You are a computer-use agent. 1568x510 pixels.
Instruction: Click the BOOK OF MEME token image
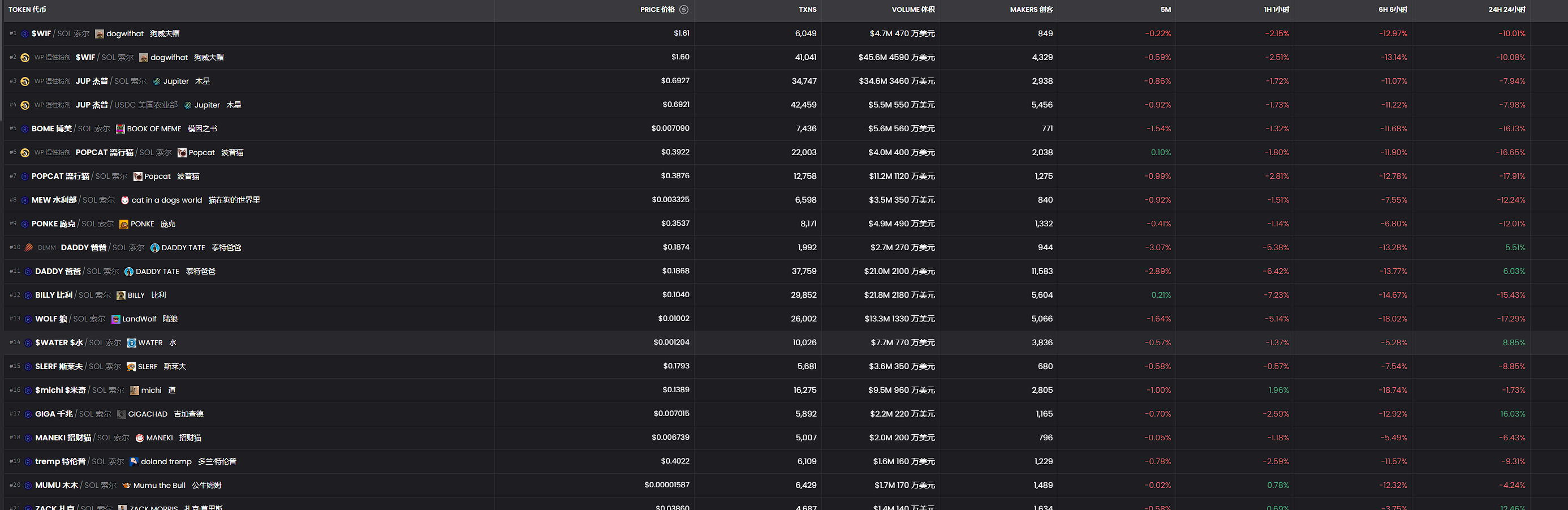pyautogui.click(x=120, y=129)
